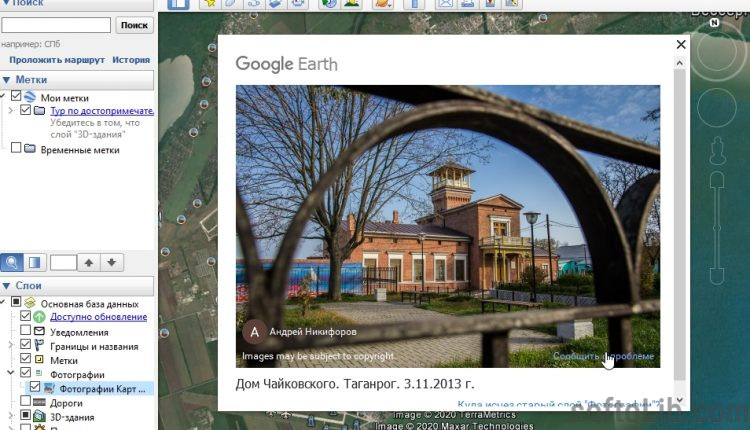Uncheck the Метки layer checkbox
This screenshot has height=430, width=750.
pos(25,358)
